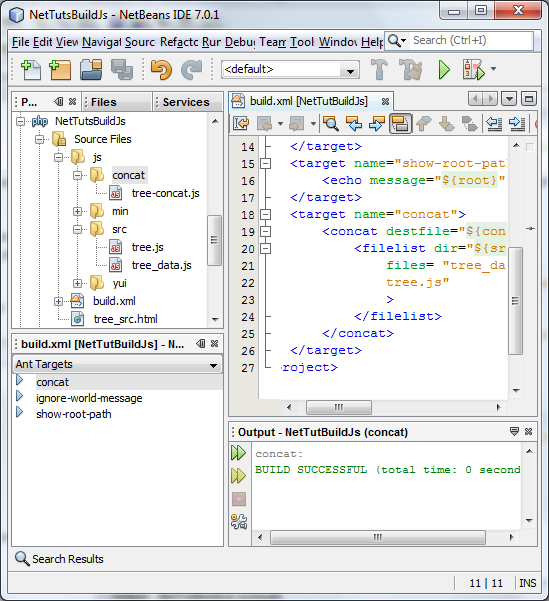
Task: Click the Build Project hammer icon
Action: (x=380, y=69)
